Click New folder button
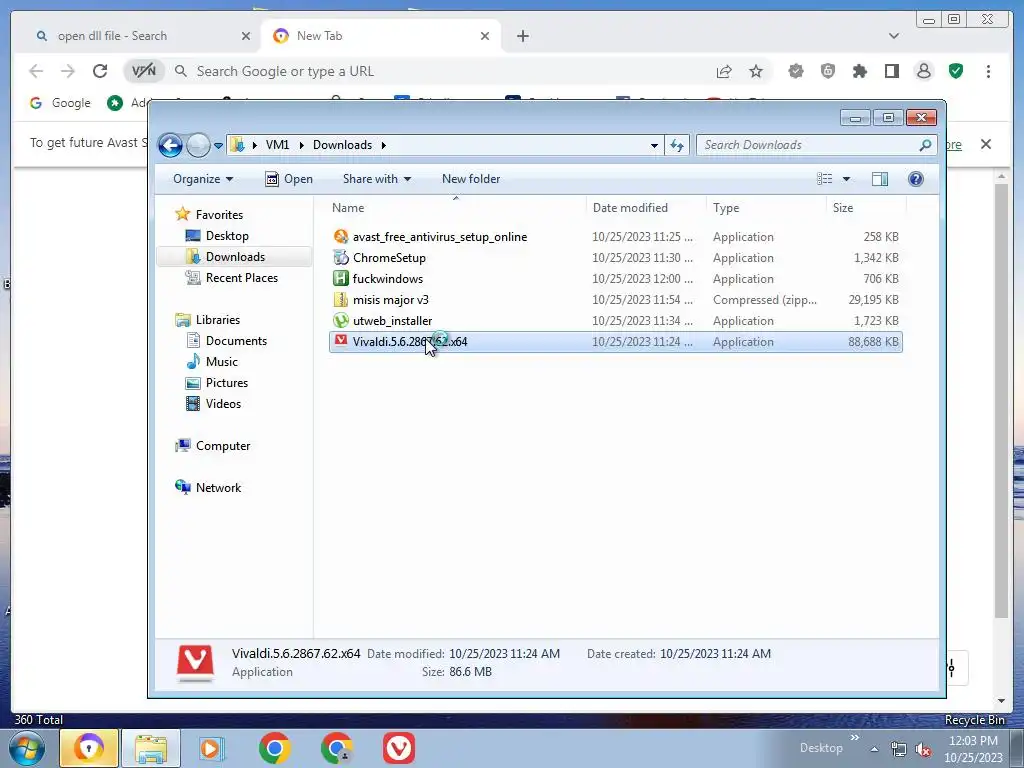 471,179
